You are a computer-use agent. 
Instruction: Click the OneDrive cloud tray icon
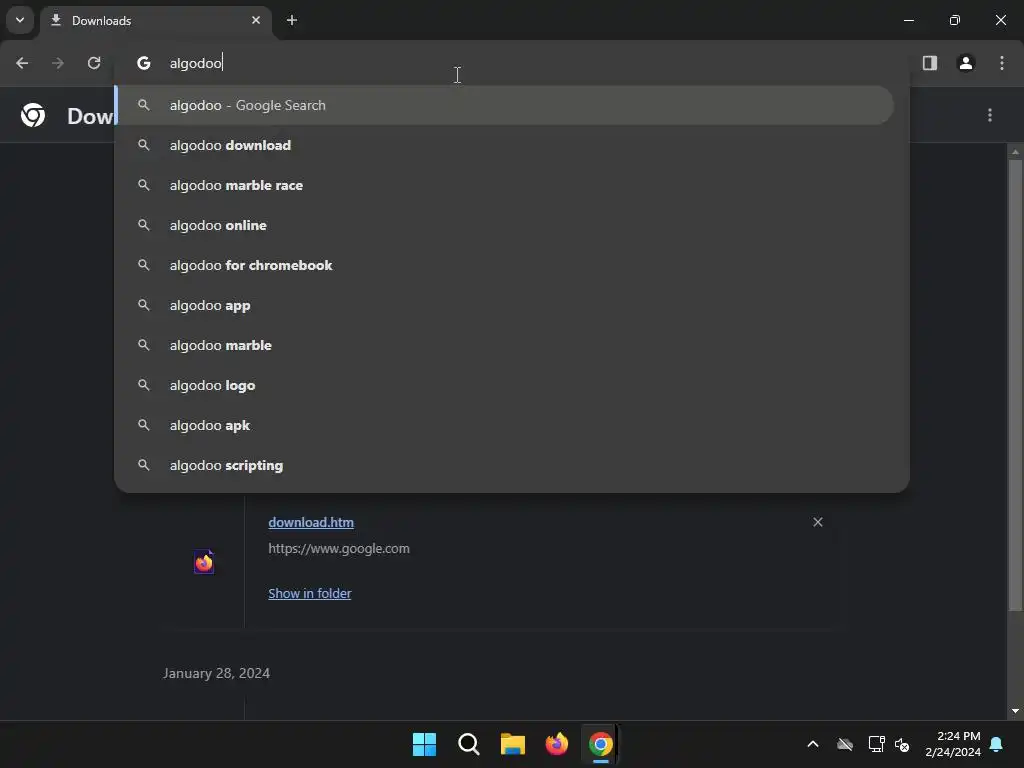pyautogui.click(x=845, y=744)
